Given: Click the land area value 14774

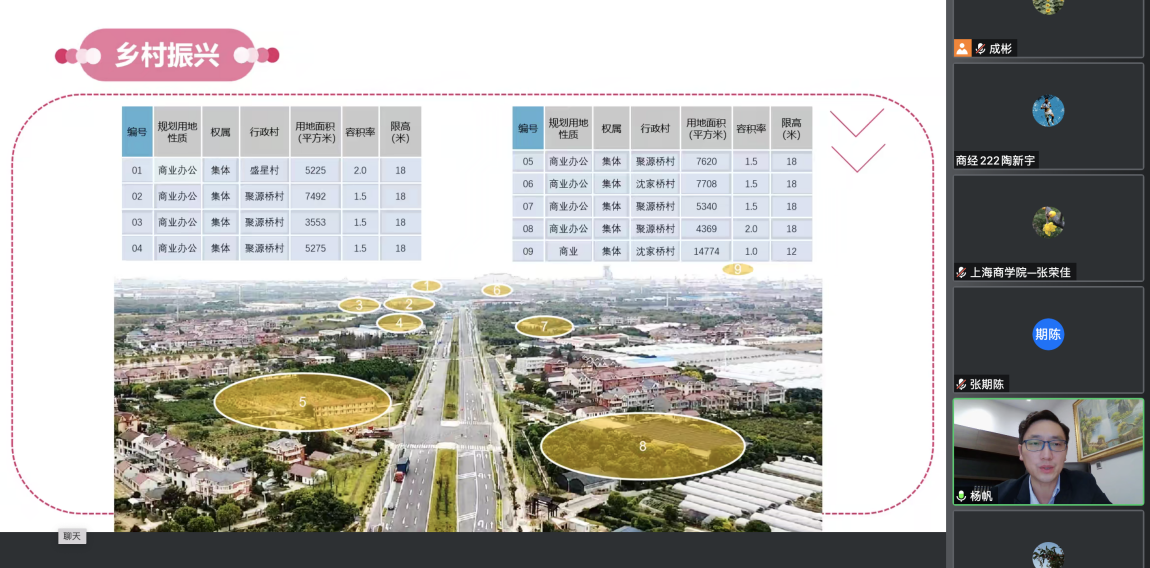Looking at the screenshot, I should pos(706,251).
